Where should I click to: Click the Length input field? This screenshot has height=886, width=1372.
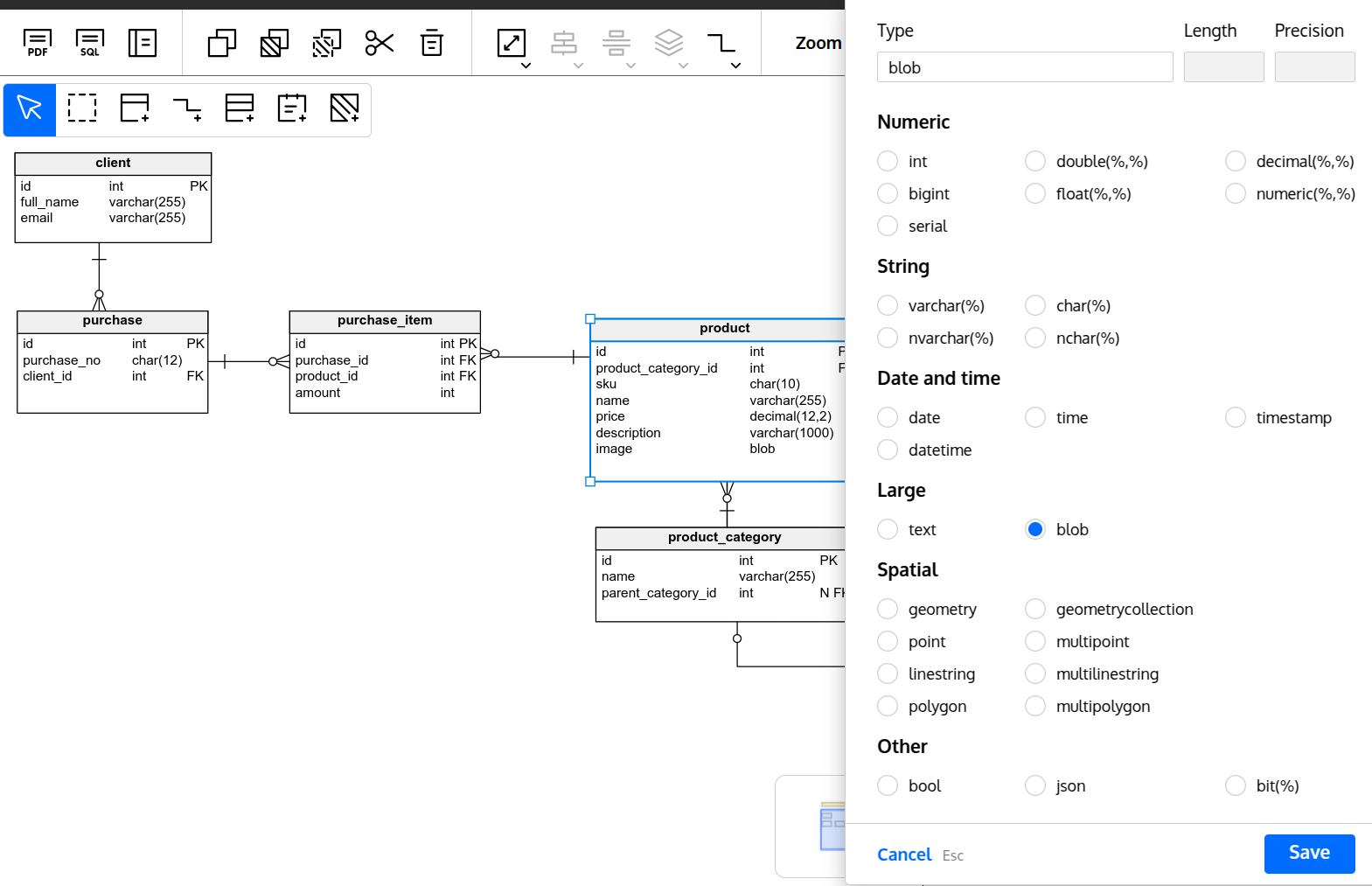coord(1224,67)
